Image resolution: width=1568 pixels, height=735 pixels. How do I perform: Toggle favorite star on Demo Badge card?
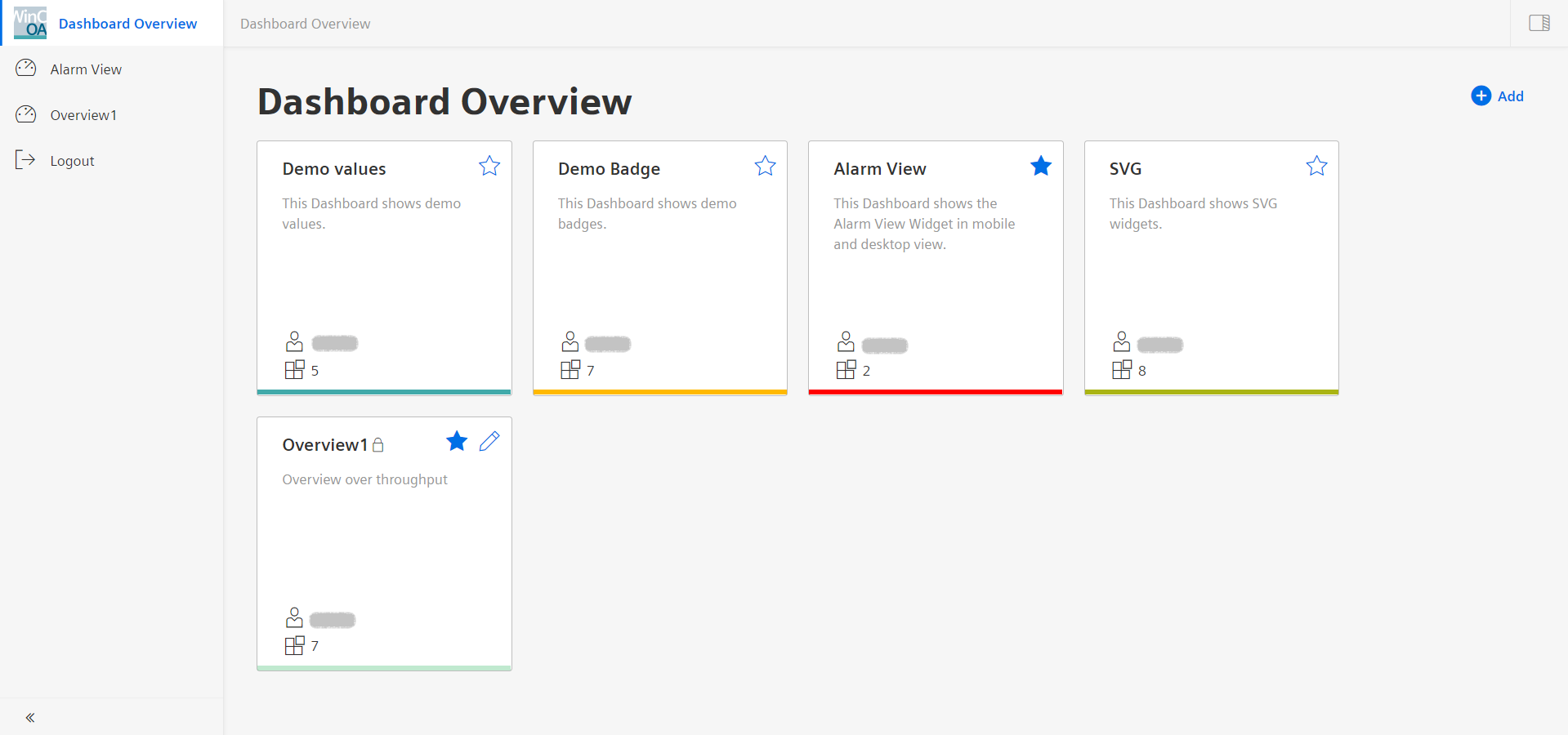[x=765, y=167]
